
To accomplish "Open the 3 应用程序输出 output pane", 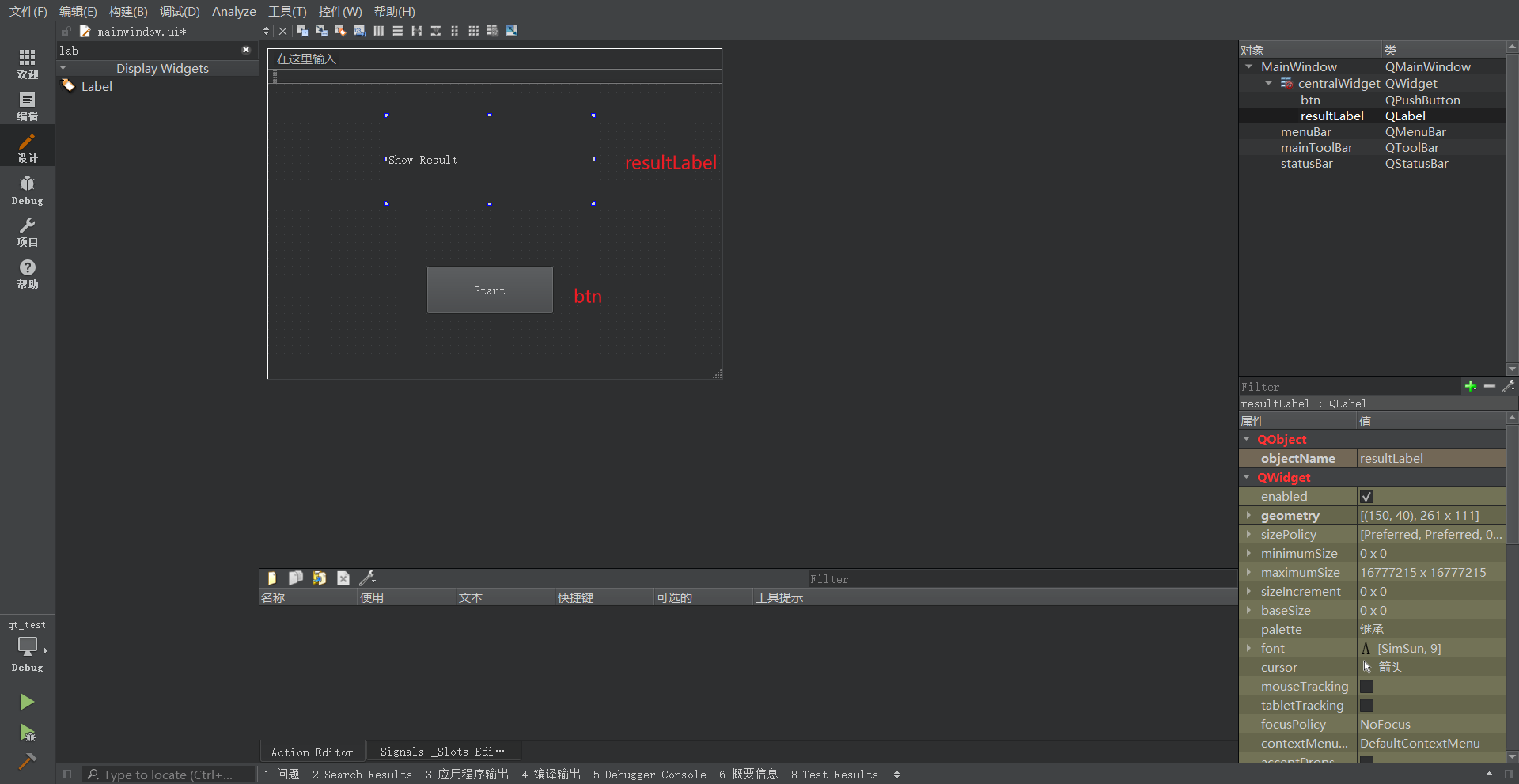I will 467,775.
